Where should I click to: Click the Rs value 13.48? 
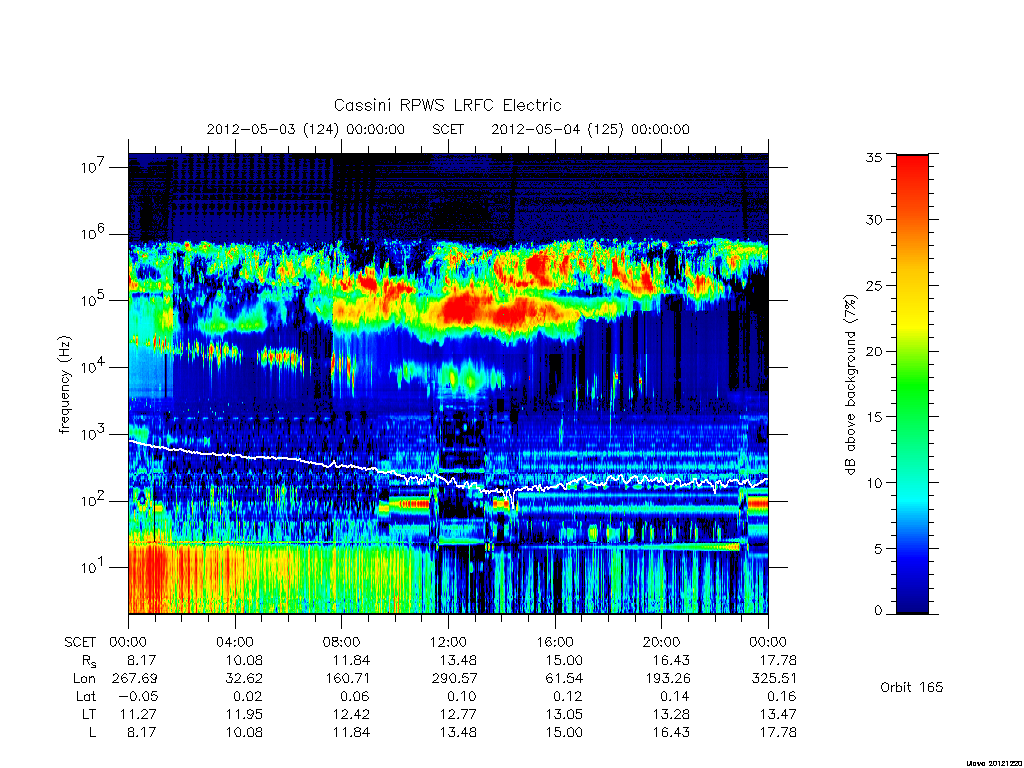pos(458,660)
